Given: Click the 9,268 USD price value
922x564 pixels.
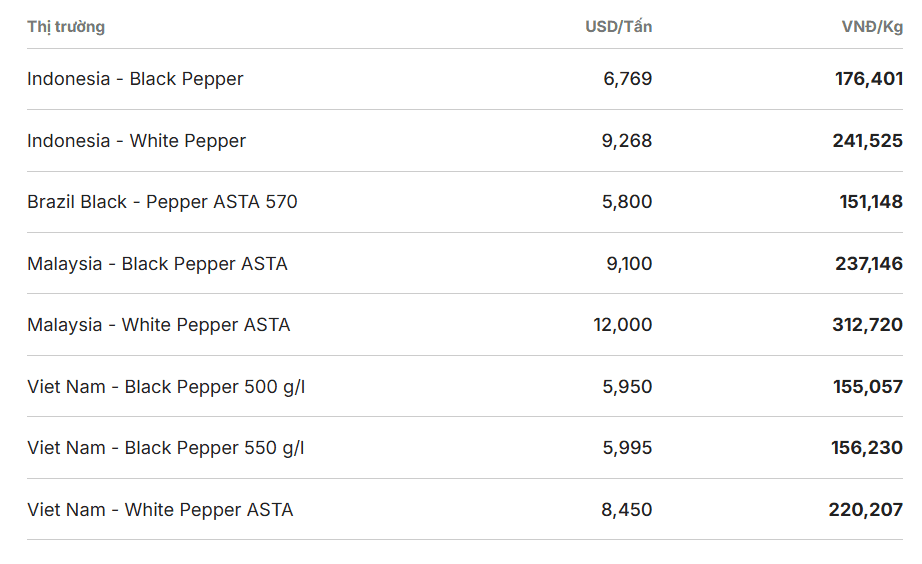Looking at the screenshot, I should pos(627,141).
